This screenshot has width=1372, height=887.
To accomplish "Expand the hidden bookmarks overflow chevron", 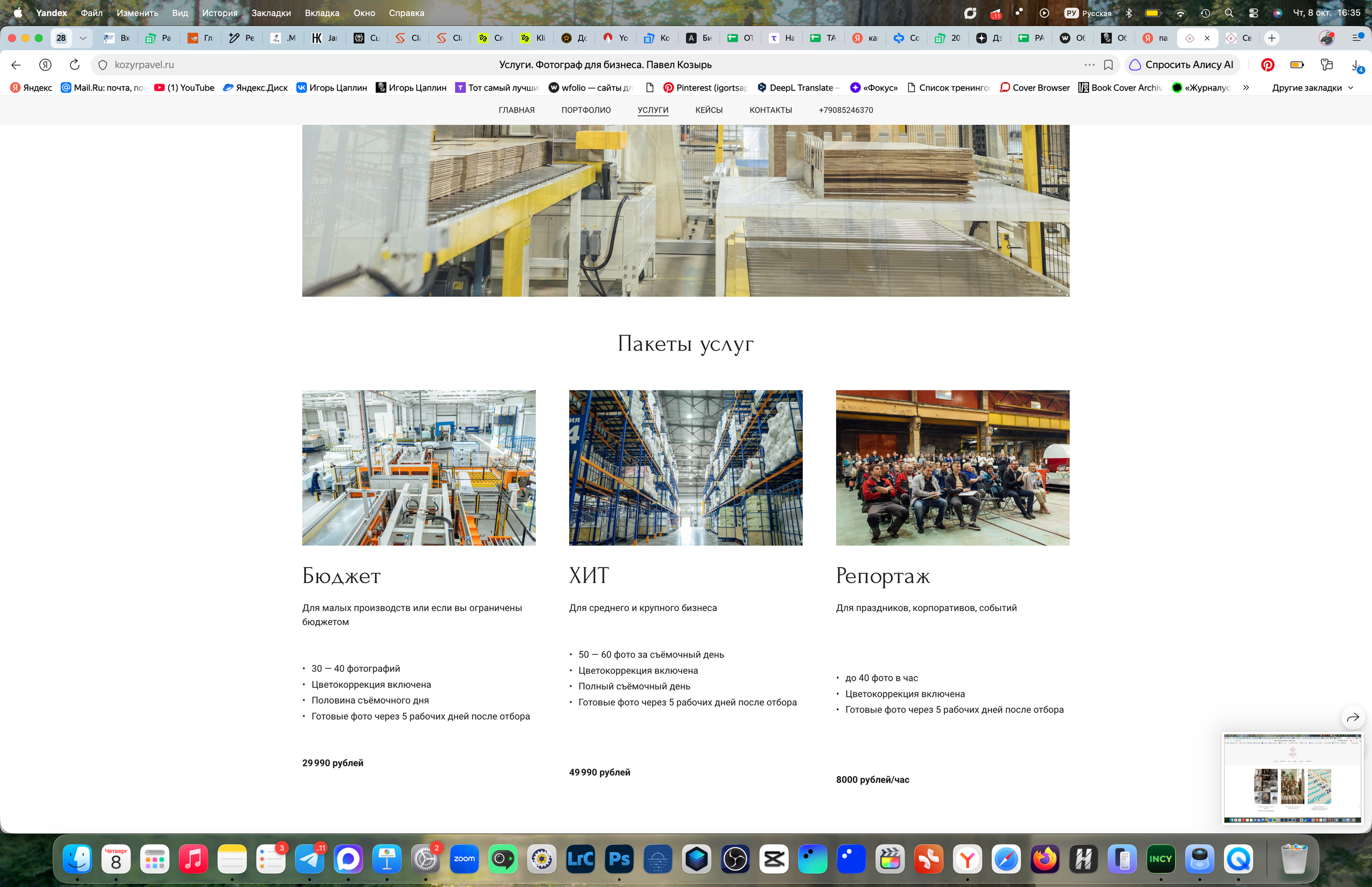I will (1246, 87).
